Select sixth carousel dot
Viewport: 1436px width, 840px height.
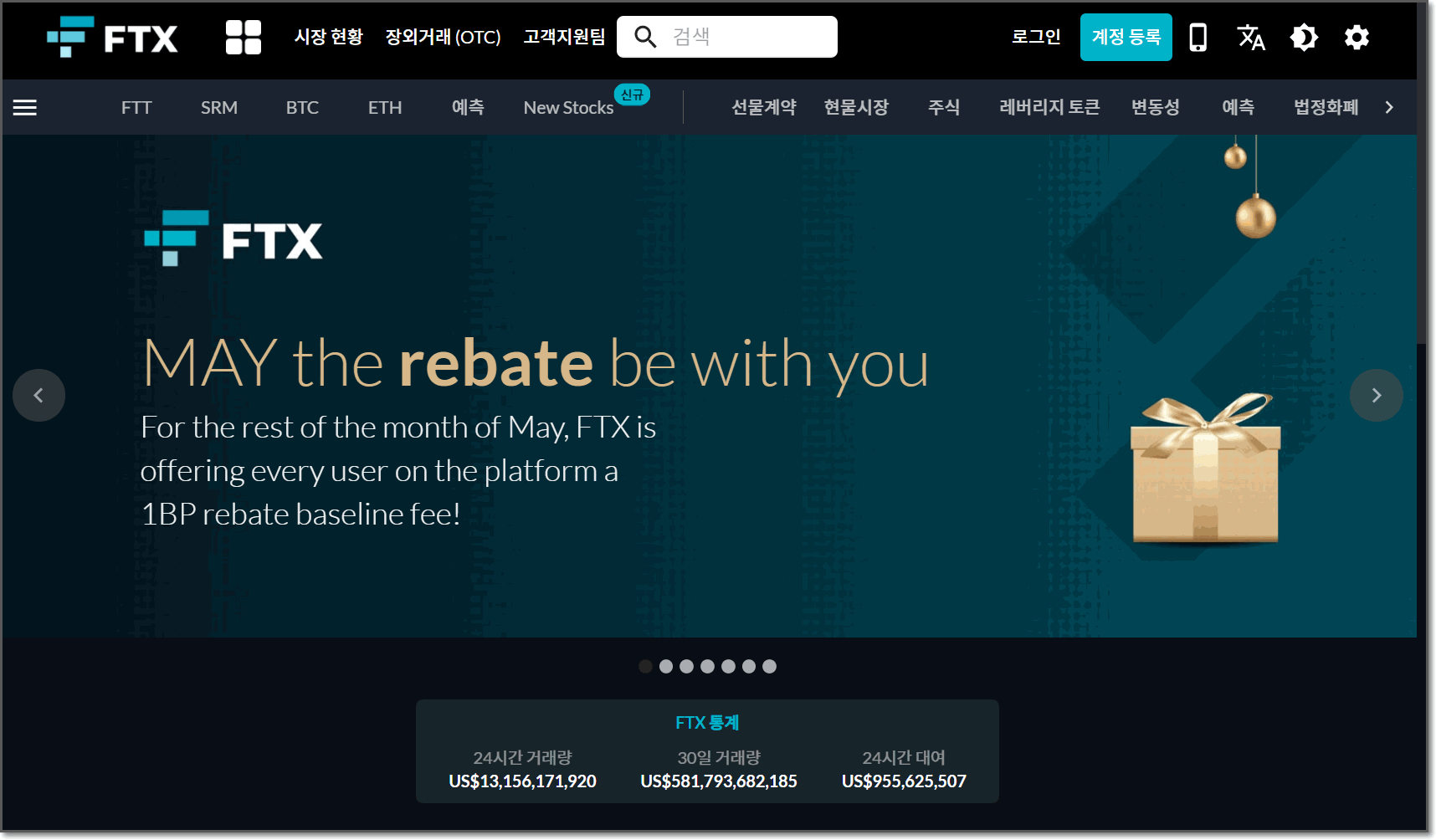click(x=749, y=666)
